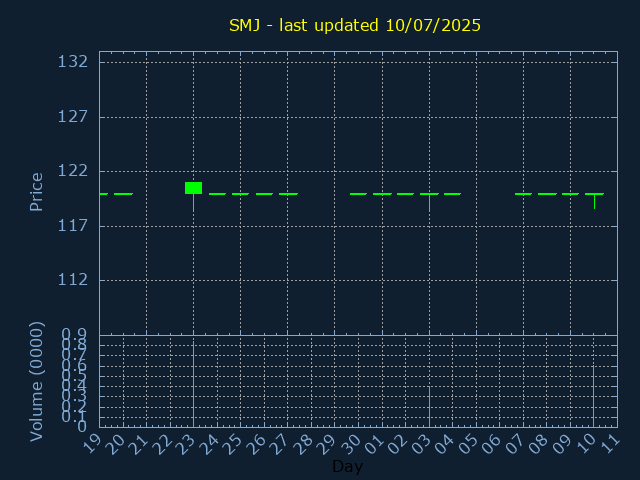Click the flat price dash above day 09
This screenshot has width=640, height=480.
coord(571,194)
